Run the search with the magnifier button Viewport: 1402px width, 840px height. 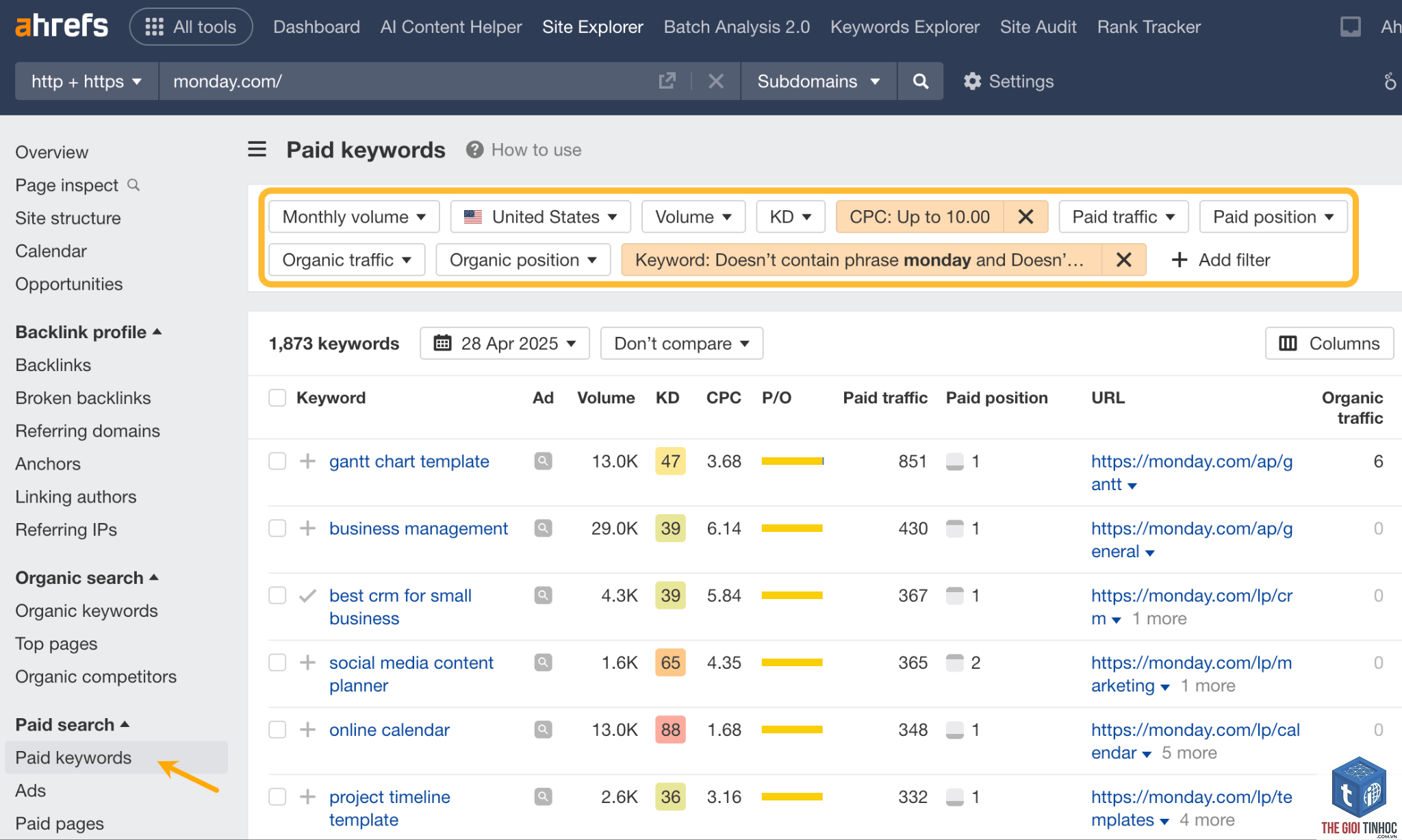(x=921, y=81)
